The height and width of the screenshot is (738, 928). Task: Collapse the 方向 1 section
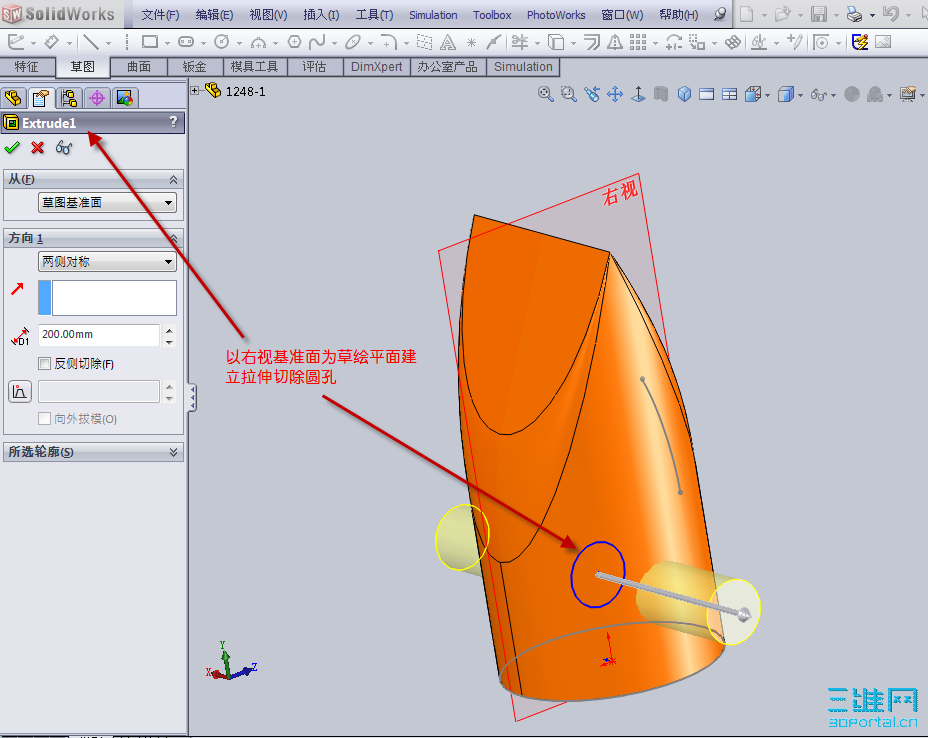(173, 238)
